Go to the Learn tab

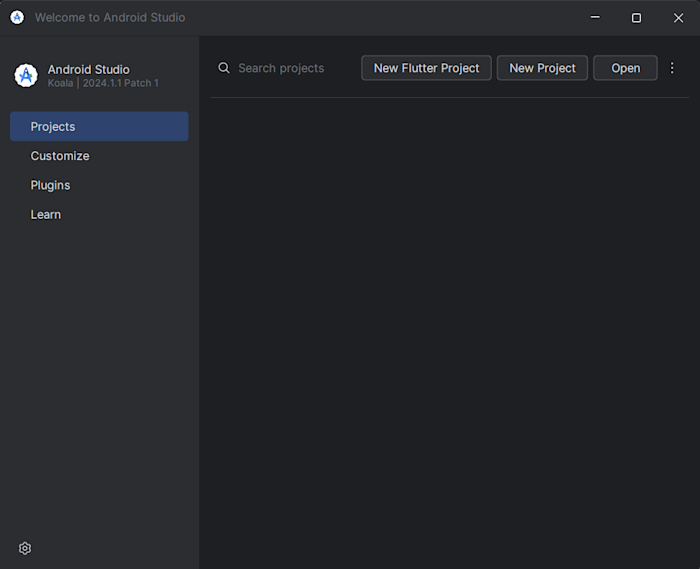tap(99, 215)
